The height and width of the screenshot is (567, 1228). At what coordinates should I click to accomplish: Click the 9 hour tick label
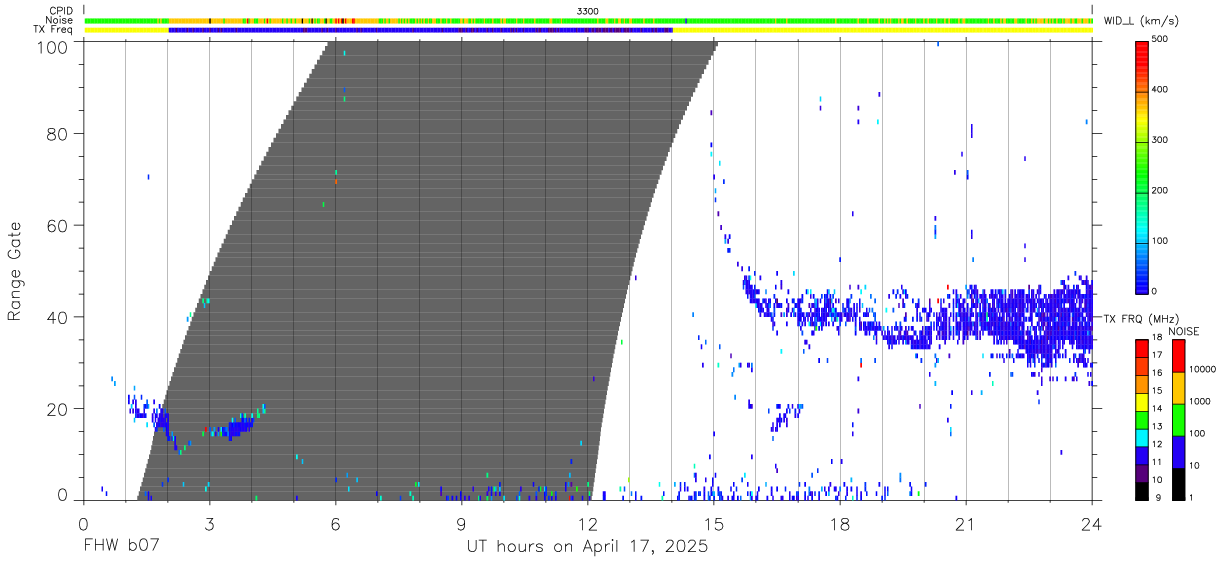[x=461, y=524]
